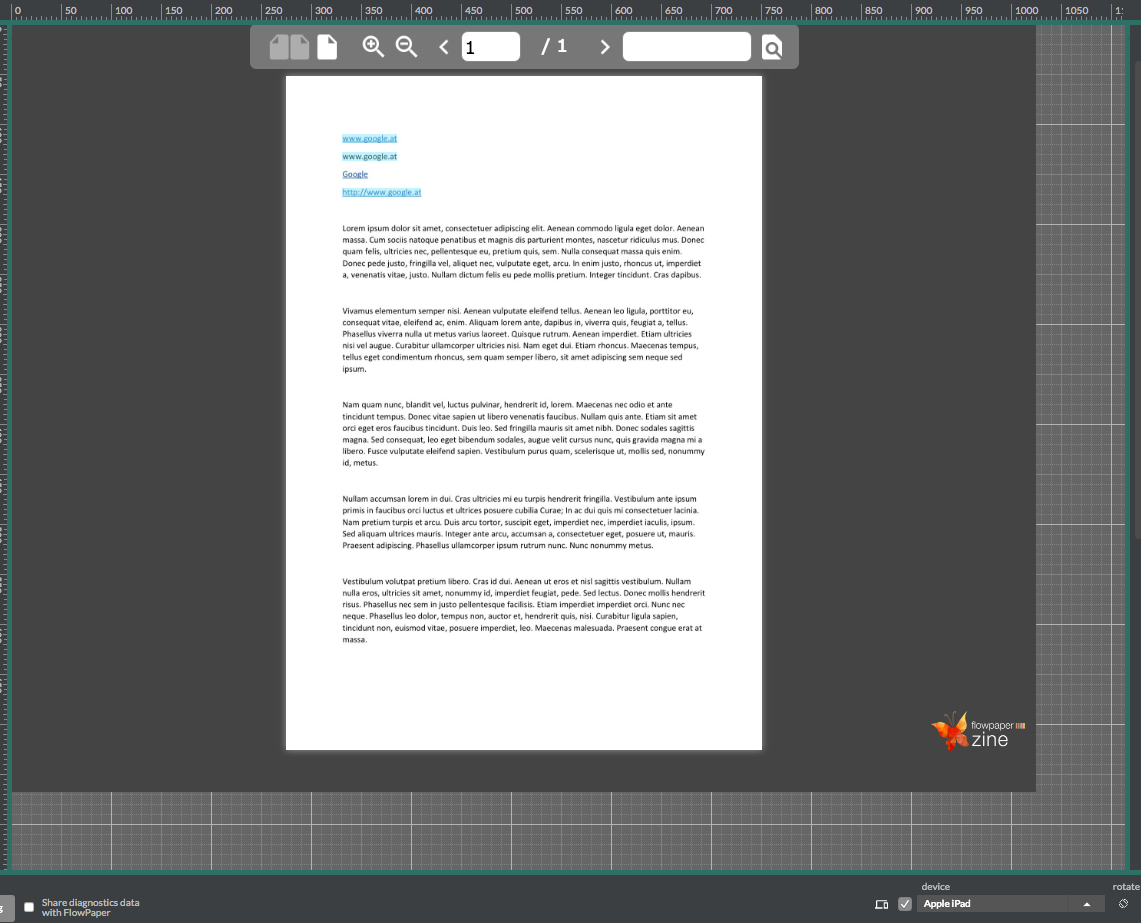Switch to two-page spread view
This screenshot has height=923, width=1141.
point(290,47)
